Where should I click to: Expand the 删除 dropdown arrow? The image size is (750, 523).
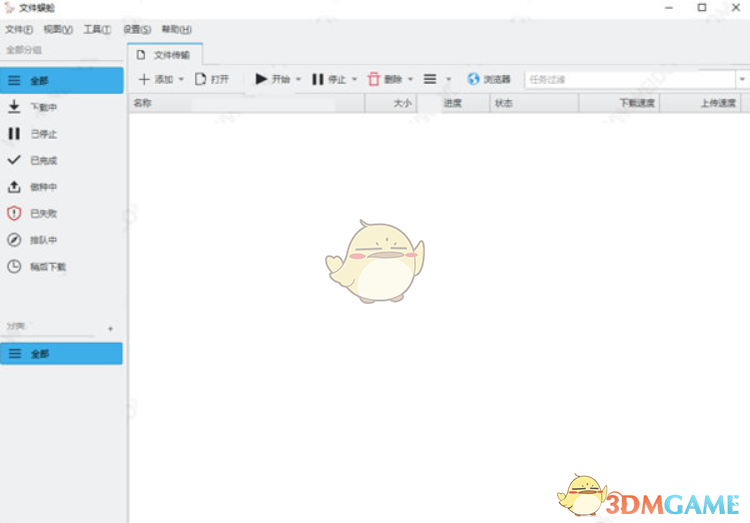[x=410, y=79]
